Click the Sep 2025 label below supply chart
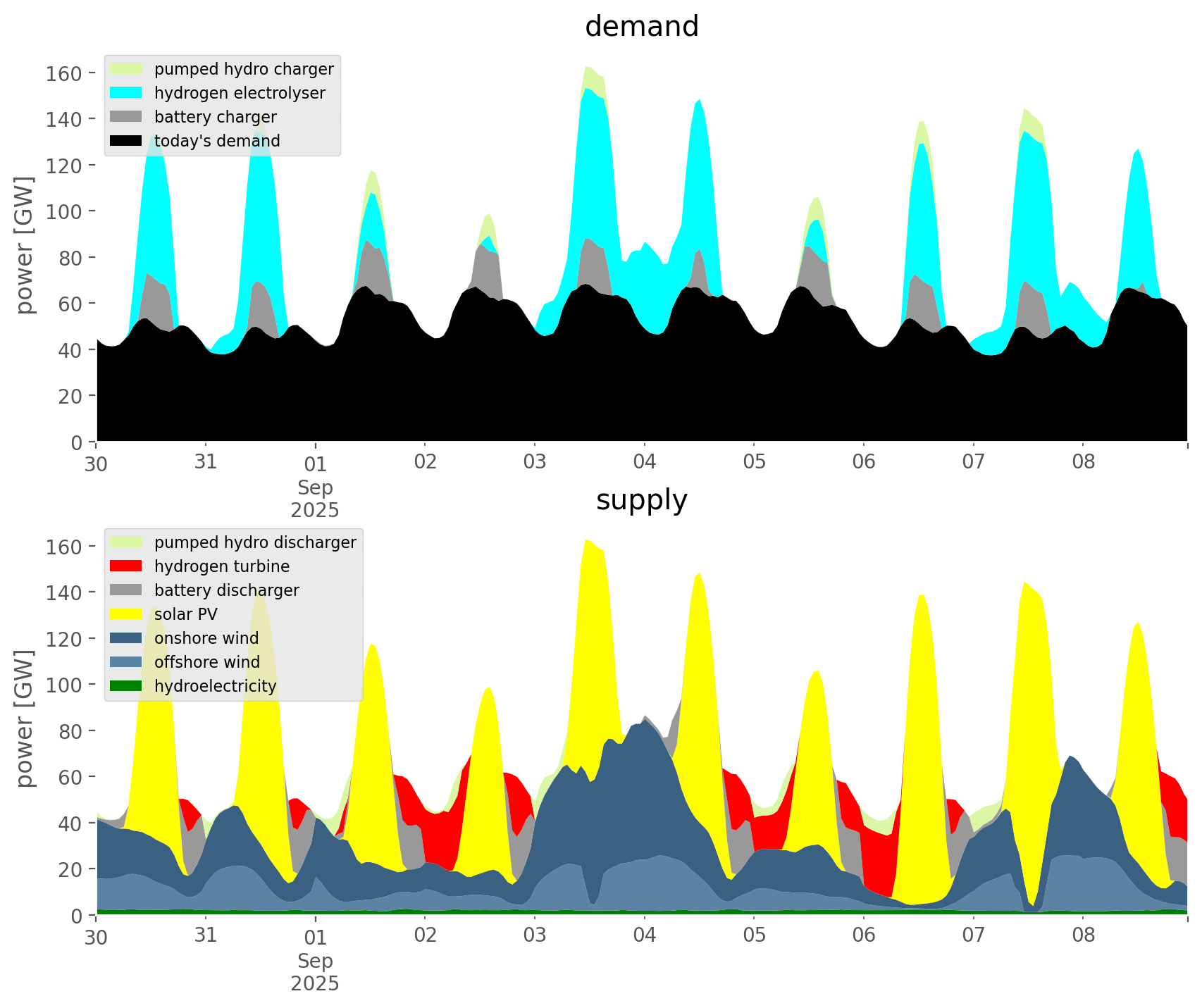Viewport: 1202px width, 1008px height. point(315,972)
